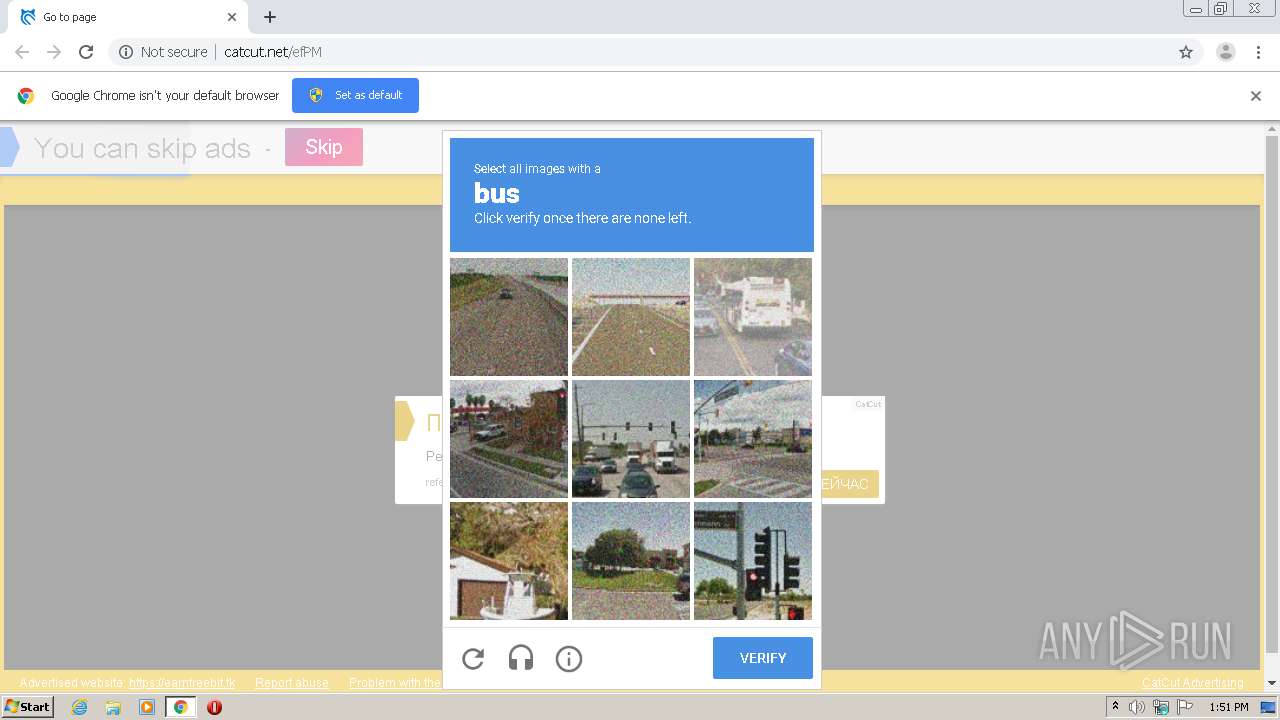
Task: Launch Internet Explorer from taskbar
Action: click(80, 707)
